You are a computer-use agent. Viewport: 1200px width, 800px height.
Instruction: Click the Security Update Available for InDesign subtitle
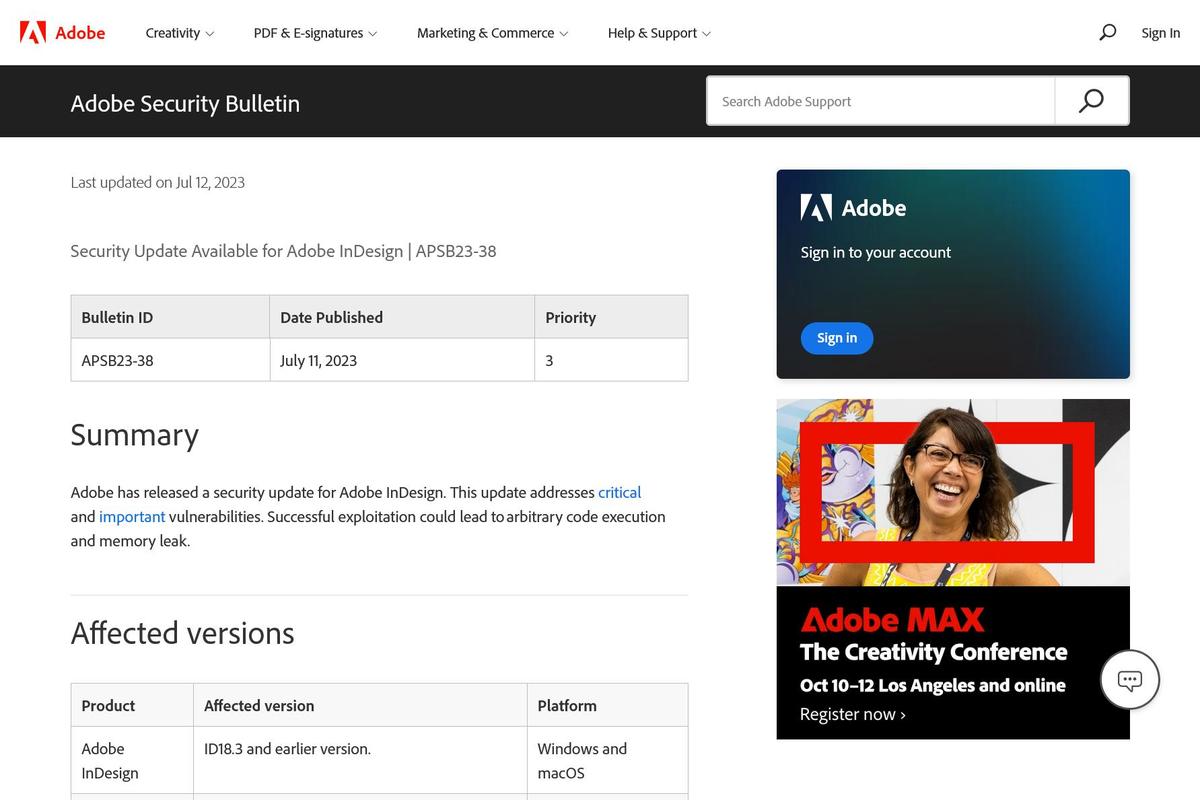[283, 251]
